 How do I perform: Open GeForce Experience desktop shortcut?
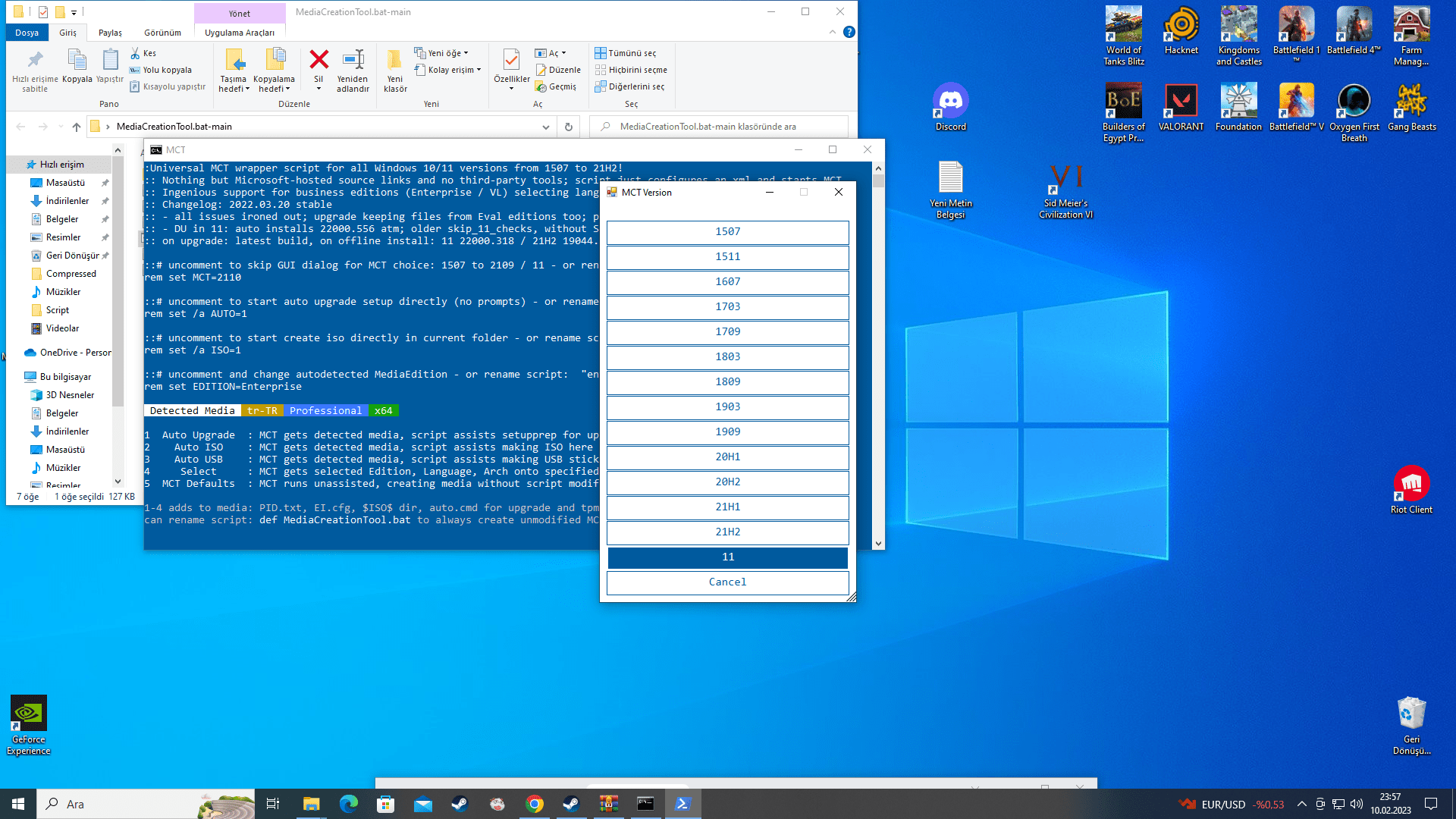[x=29, y=726]
